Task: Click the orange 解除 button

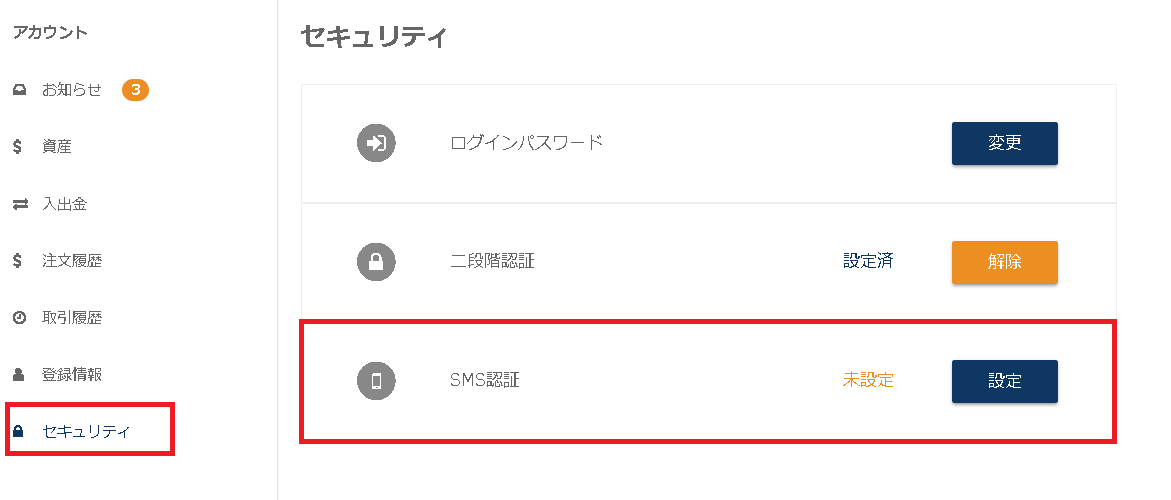Action: pos(1004,263)
